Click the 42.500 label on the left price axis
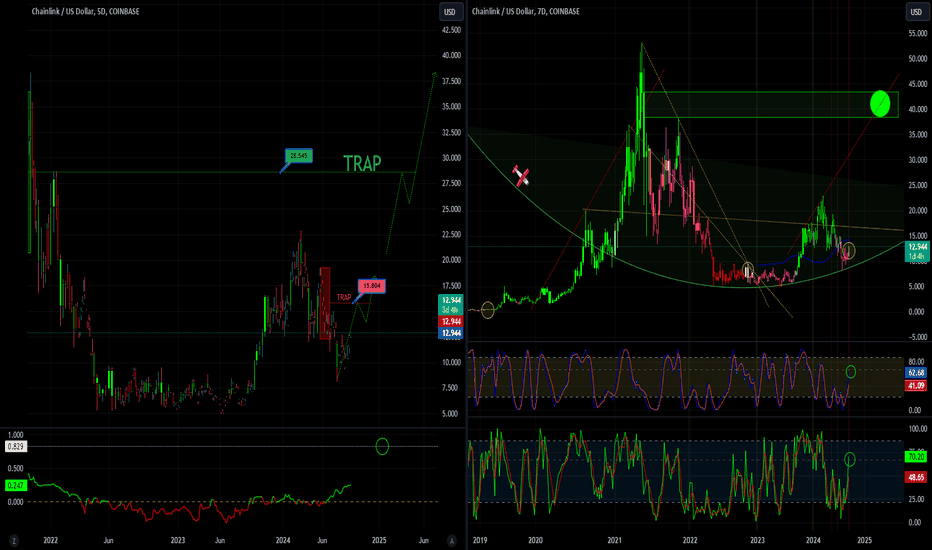932x550 pixels. pos(452,30)
